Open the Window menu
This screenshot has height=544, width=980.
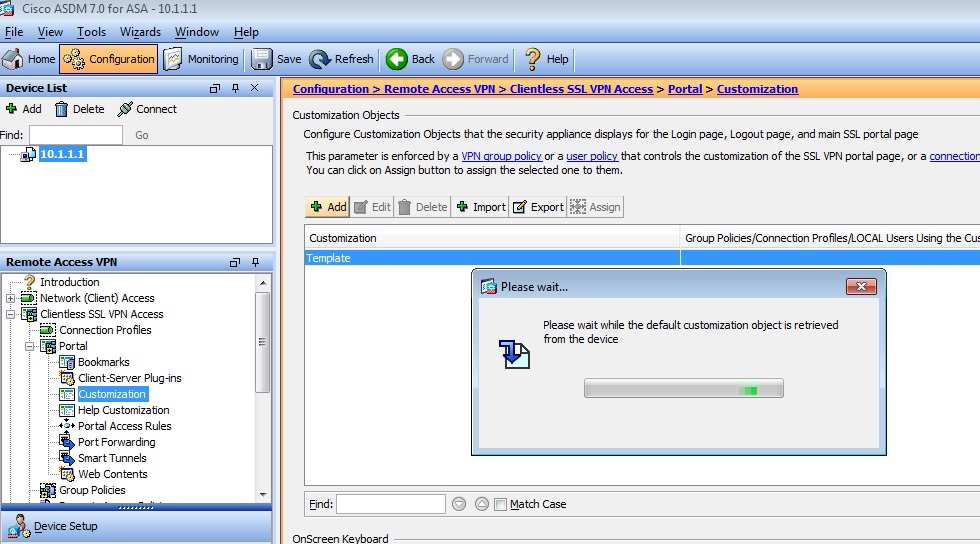coord(197,32)
